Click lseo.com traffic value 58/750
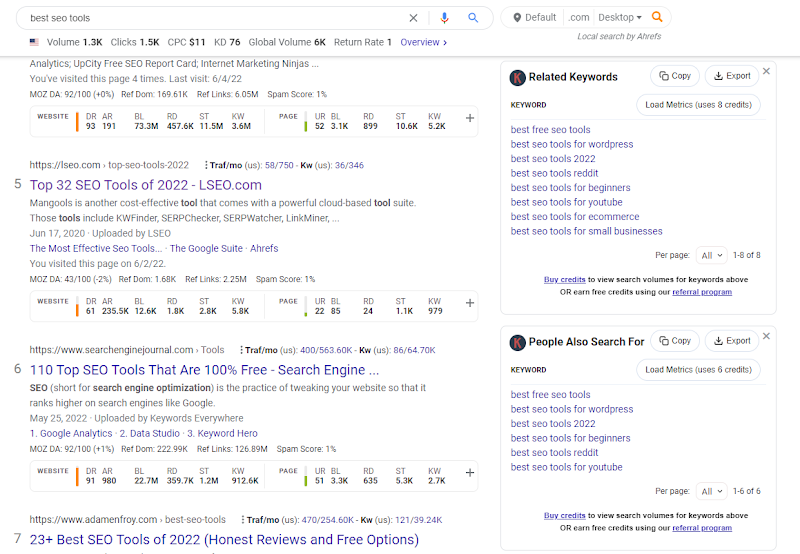The image size is (800, 554). [x=279, y=165]
